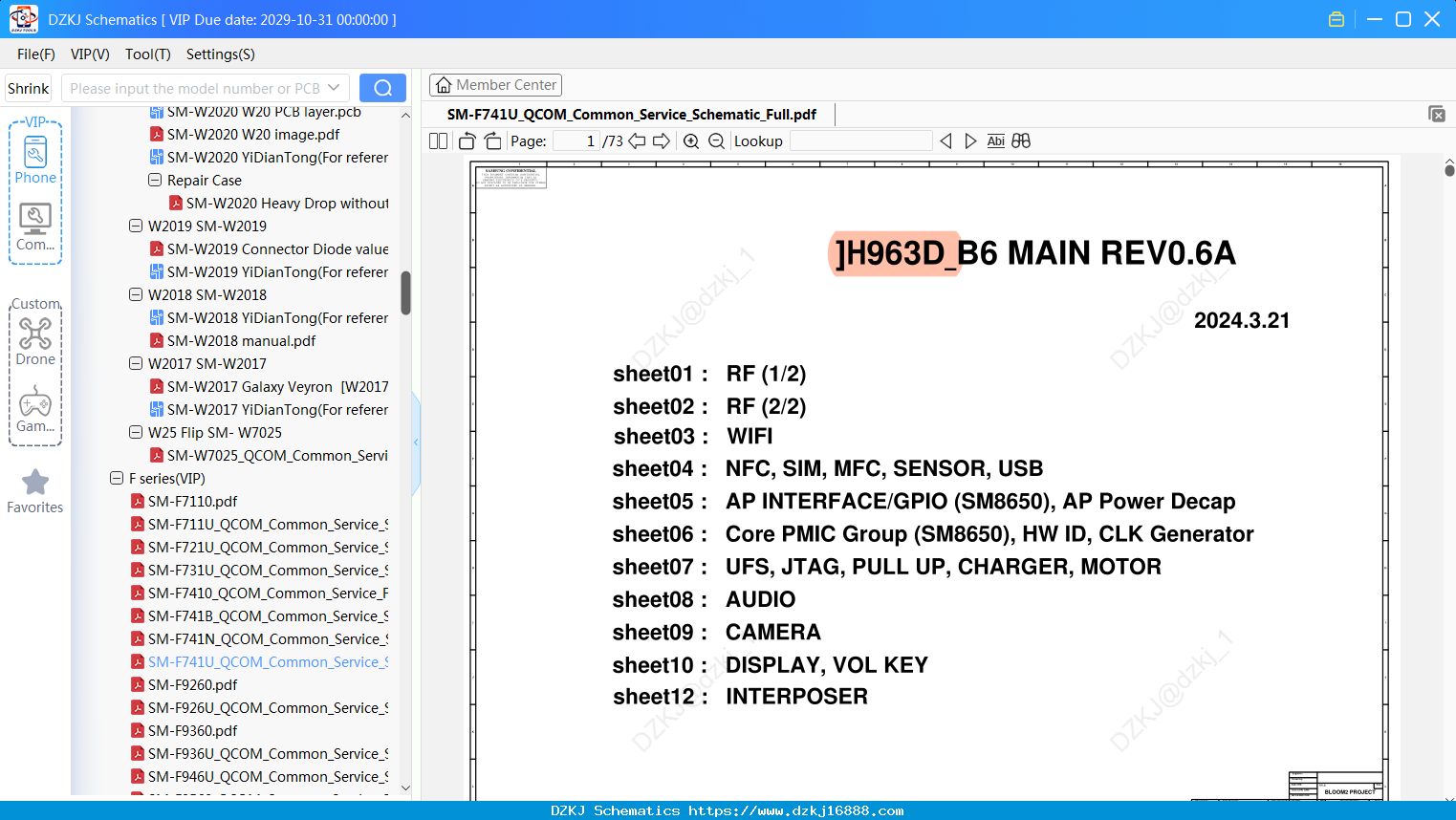Find previous Lookup match
This screenshot has width=1456, height=820.
coord(945,141)
